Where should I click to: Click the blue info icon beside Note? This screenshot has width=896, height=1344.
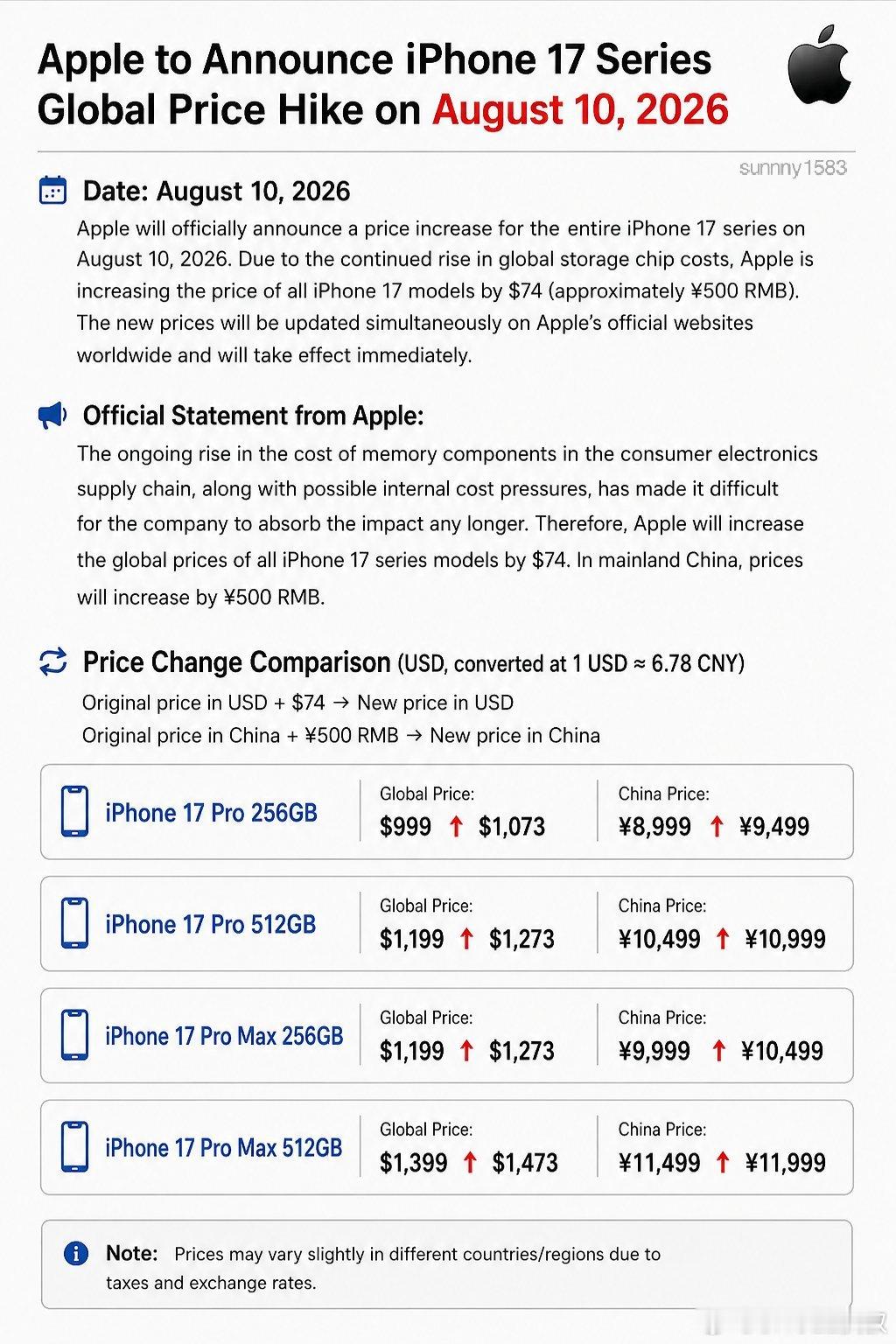(x=76, y=1253)
